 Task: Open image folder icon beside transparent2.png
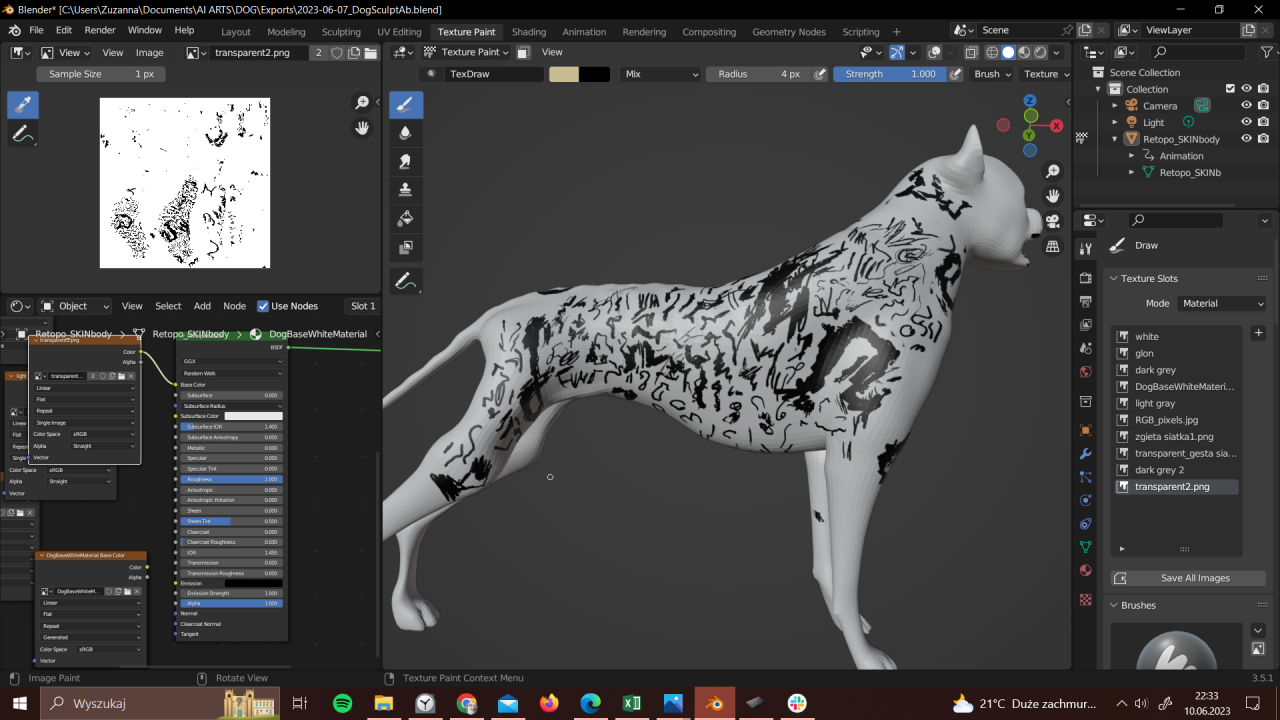369,52
